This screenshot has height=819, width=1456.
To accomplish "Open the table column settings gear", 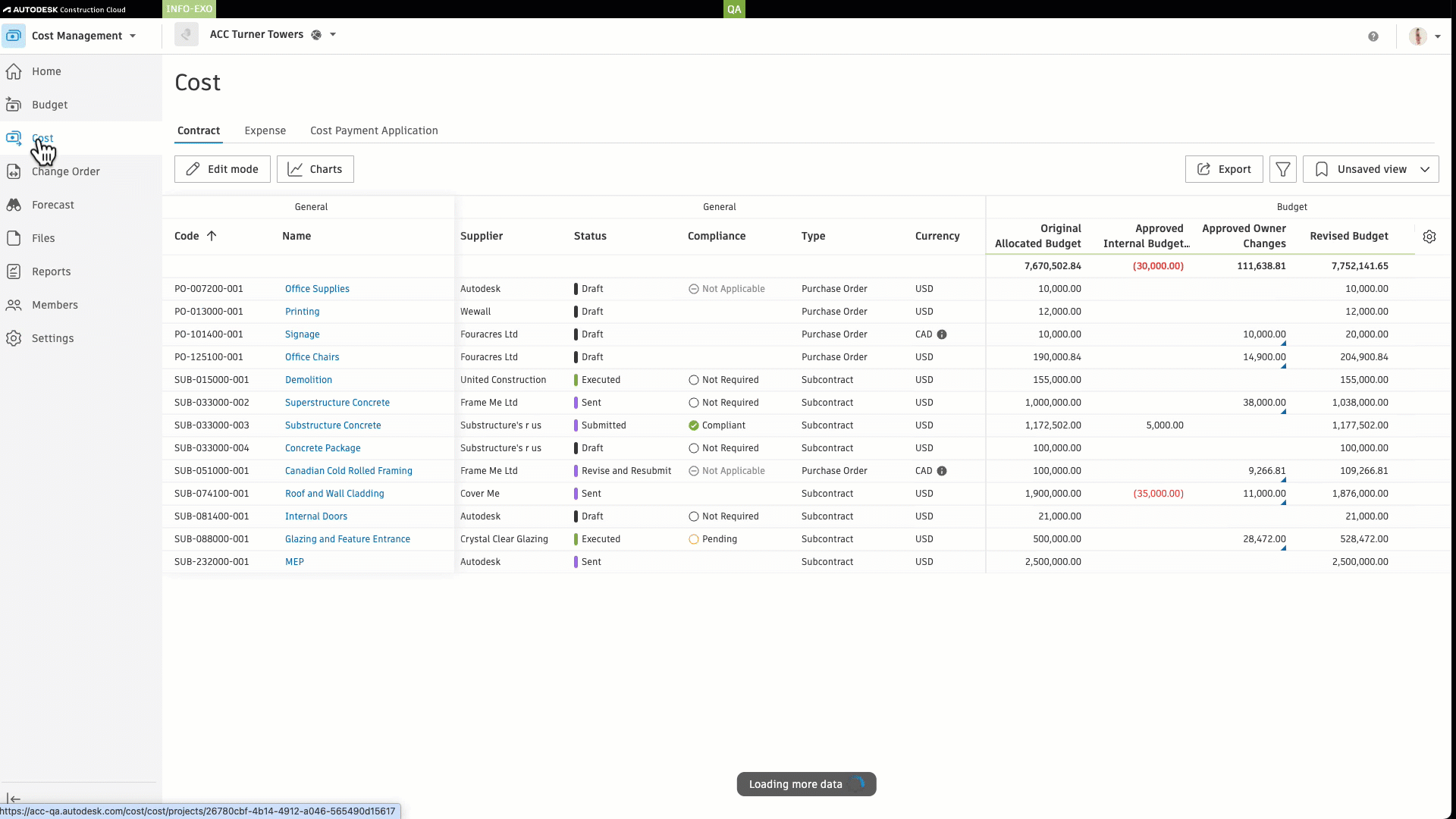I will coord(1430,236).
